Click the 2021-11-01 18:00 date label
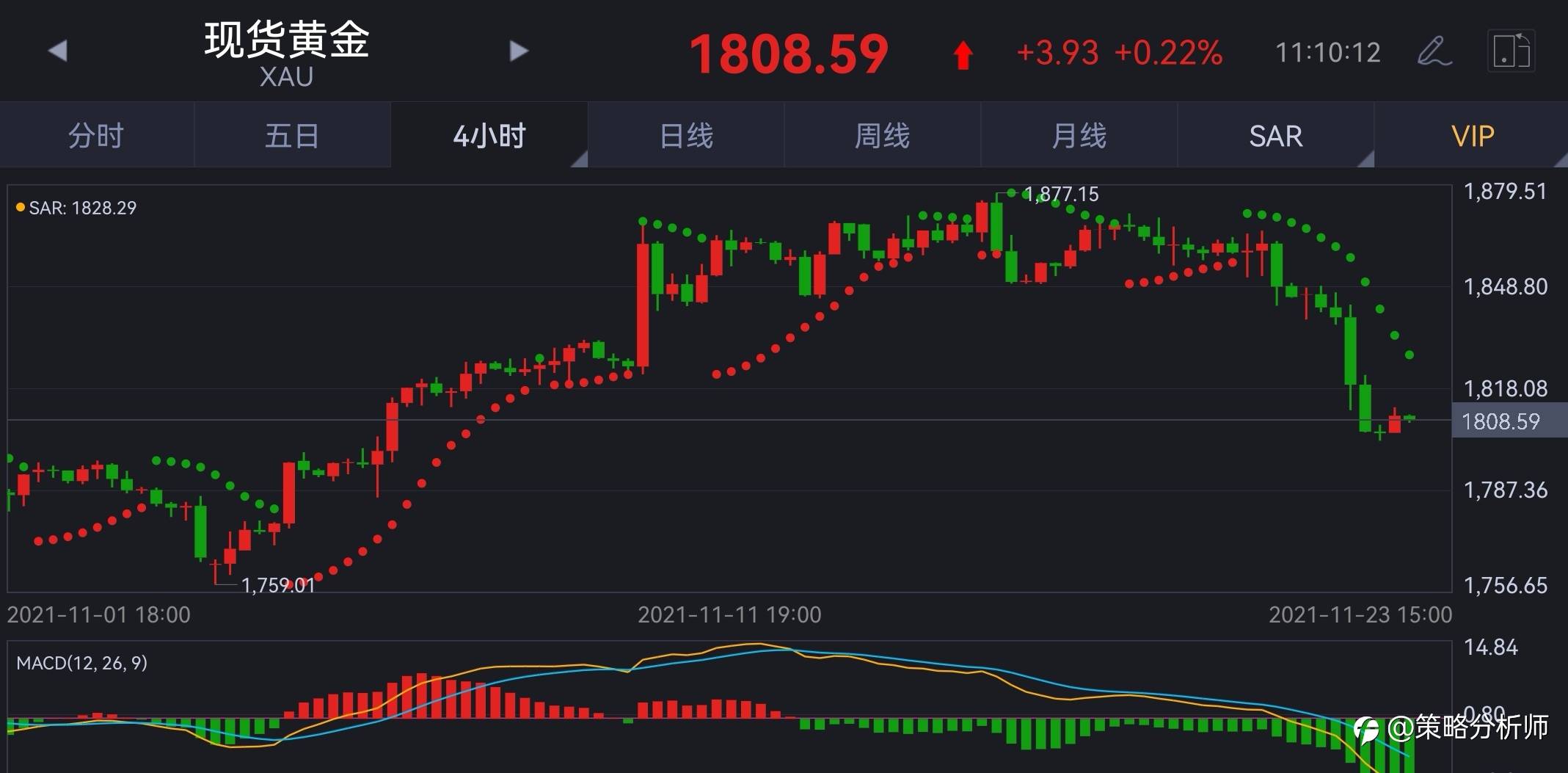This screenshot has width=1568, height=773. tap(99, 615)
